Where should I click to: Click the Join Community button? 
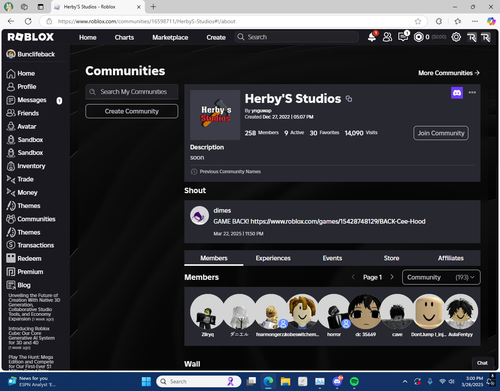click(441, 133)
